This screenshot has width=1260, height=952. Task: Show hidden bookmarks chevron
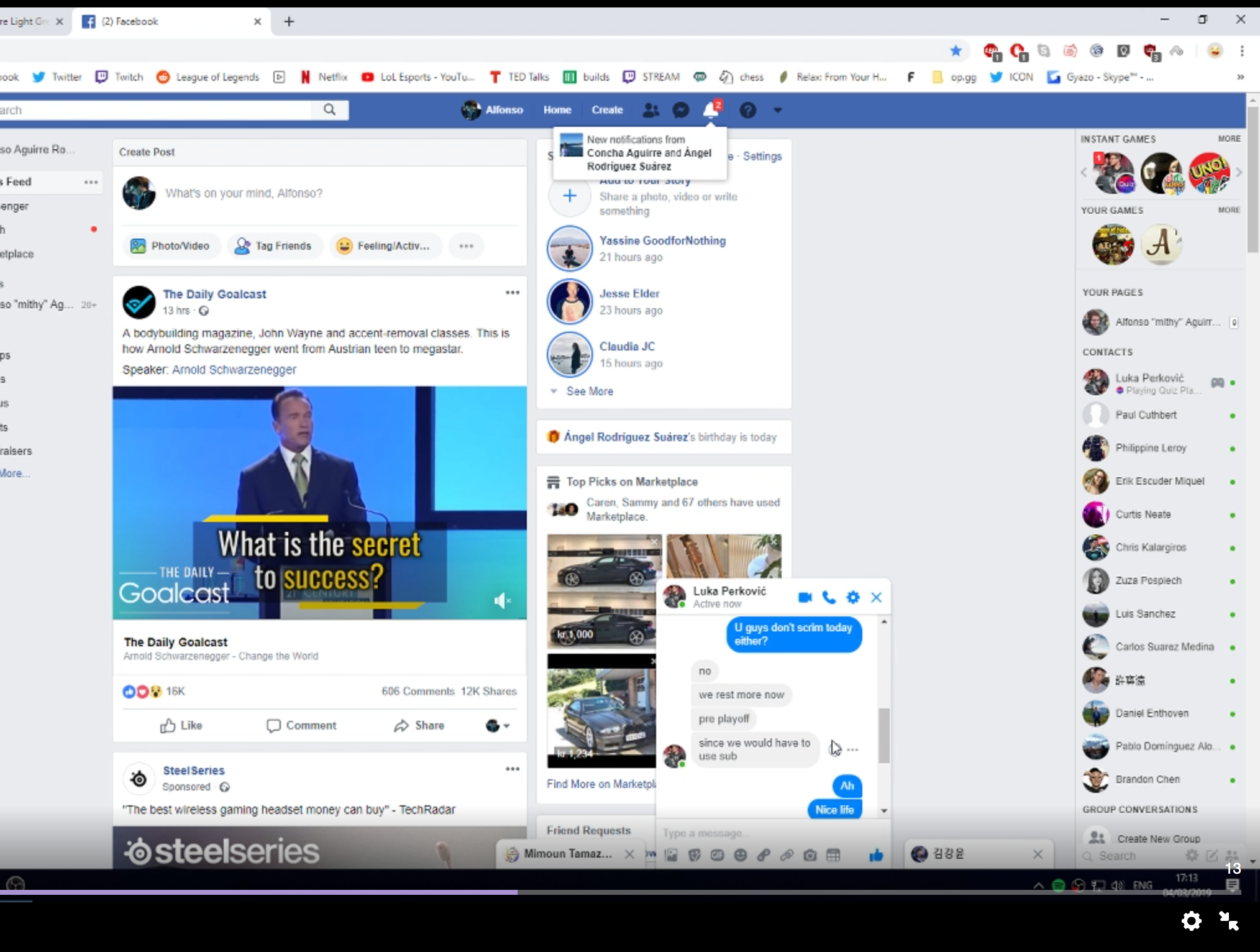(x=1240, y=77)
